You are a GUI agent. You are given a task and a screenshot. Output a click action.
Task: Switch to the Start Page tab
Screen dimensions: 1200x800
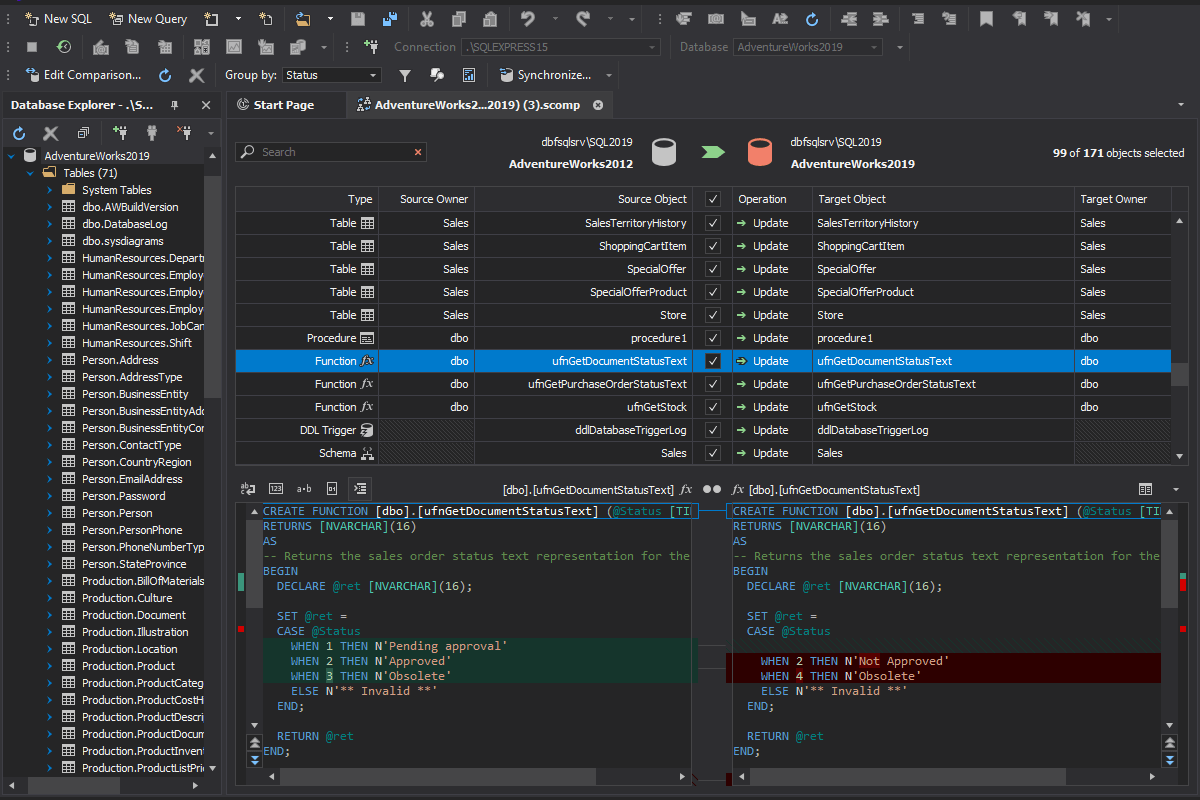click(x=287, y=103)
